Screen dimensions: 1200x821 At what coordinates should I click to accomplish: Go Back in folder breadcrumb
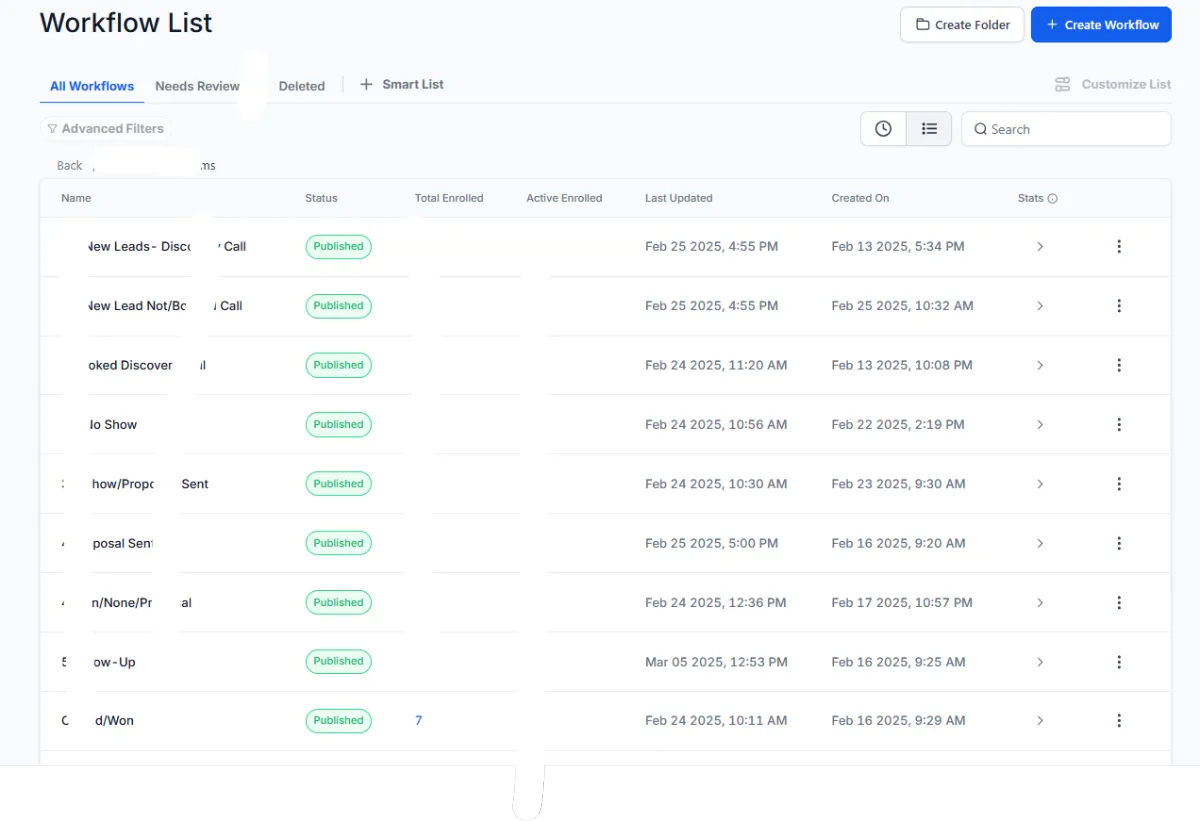70,166
